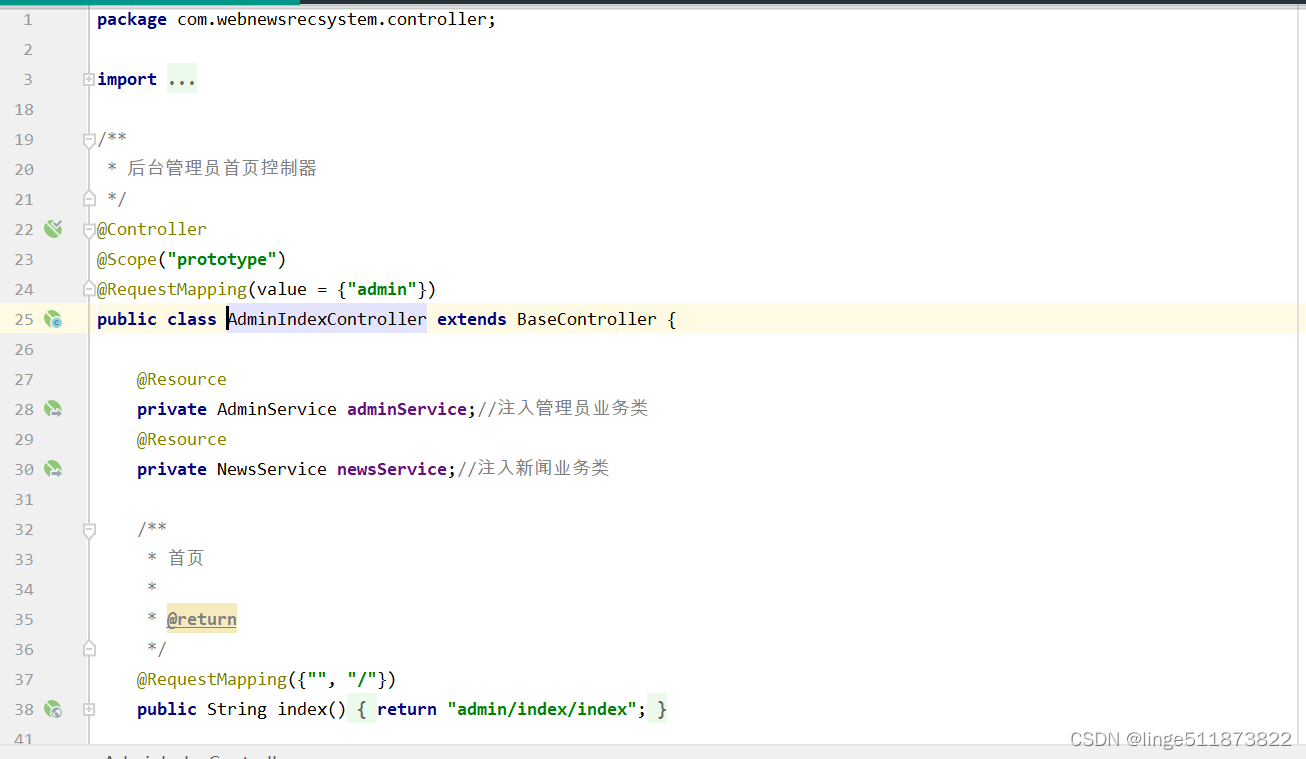This screenshot has height=759, width=1306.
Task: Click the highlighted @return Javadoc tag
Action: [202, 619]
